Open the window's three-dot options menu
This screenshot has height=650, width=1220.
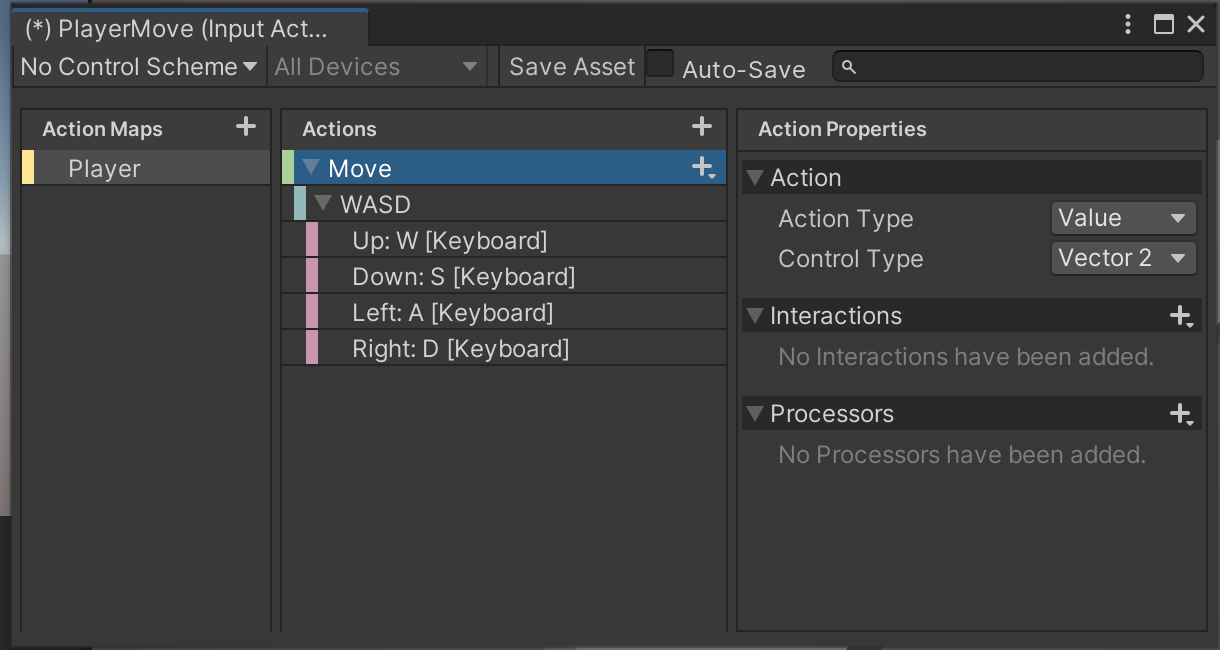click(1128, 25)
